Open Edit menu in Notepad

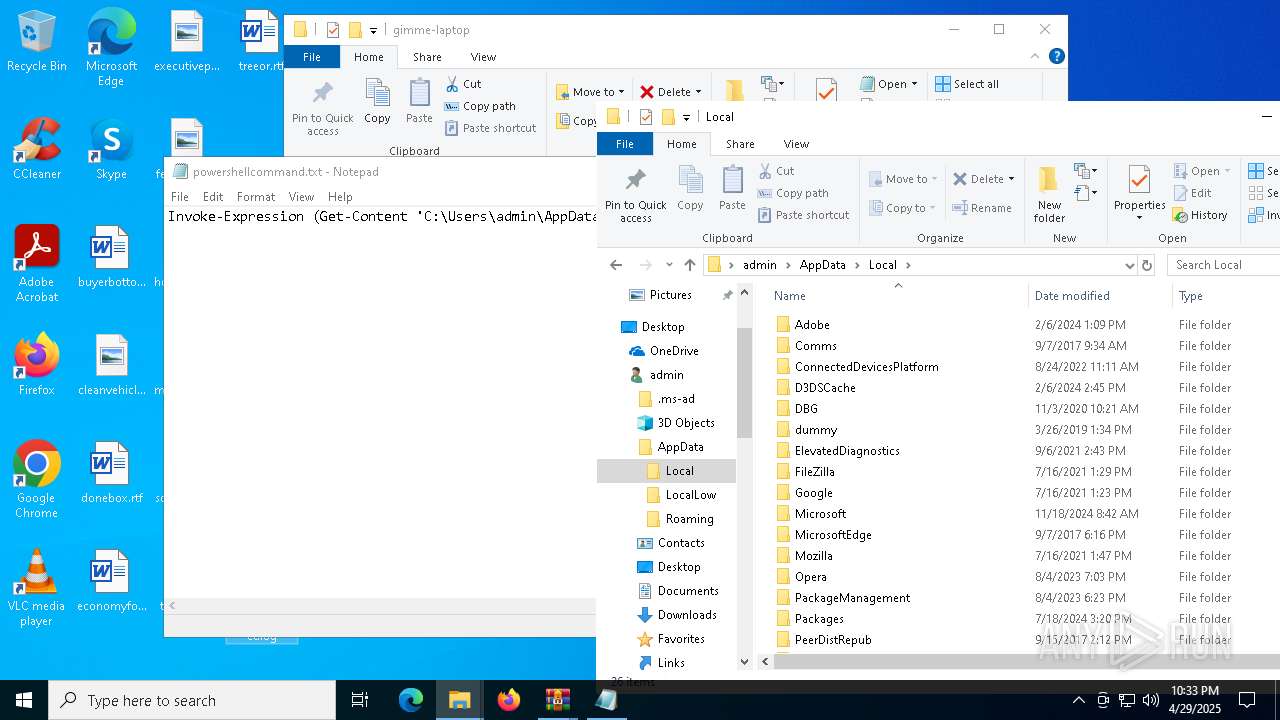click(213, 197)
